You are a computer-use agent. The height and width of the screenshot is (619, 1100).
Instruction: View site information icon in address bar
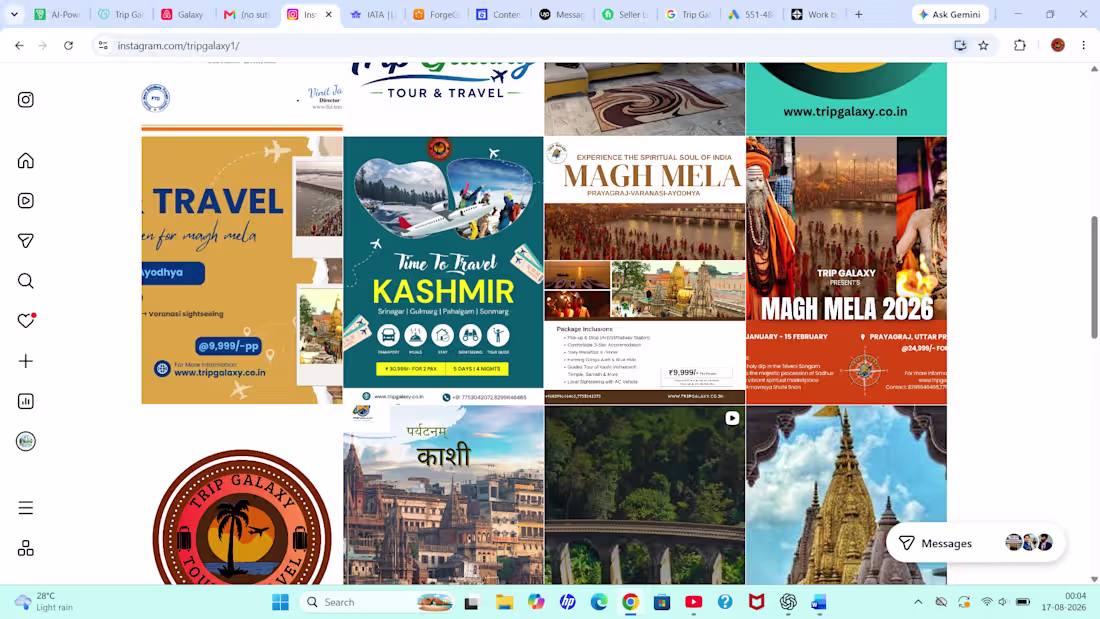tap(103, 46)
